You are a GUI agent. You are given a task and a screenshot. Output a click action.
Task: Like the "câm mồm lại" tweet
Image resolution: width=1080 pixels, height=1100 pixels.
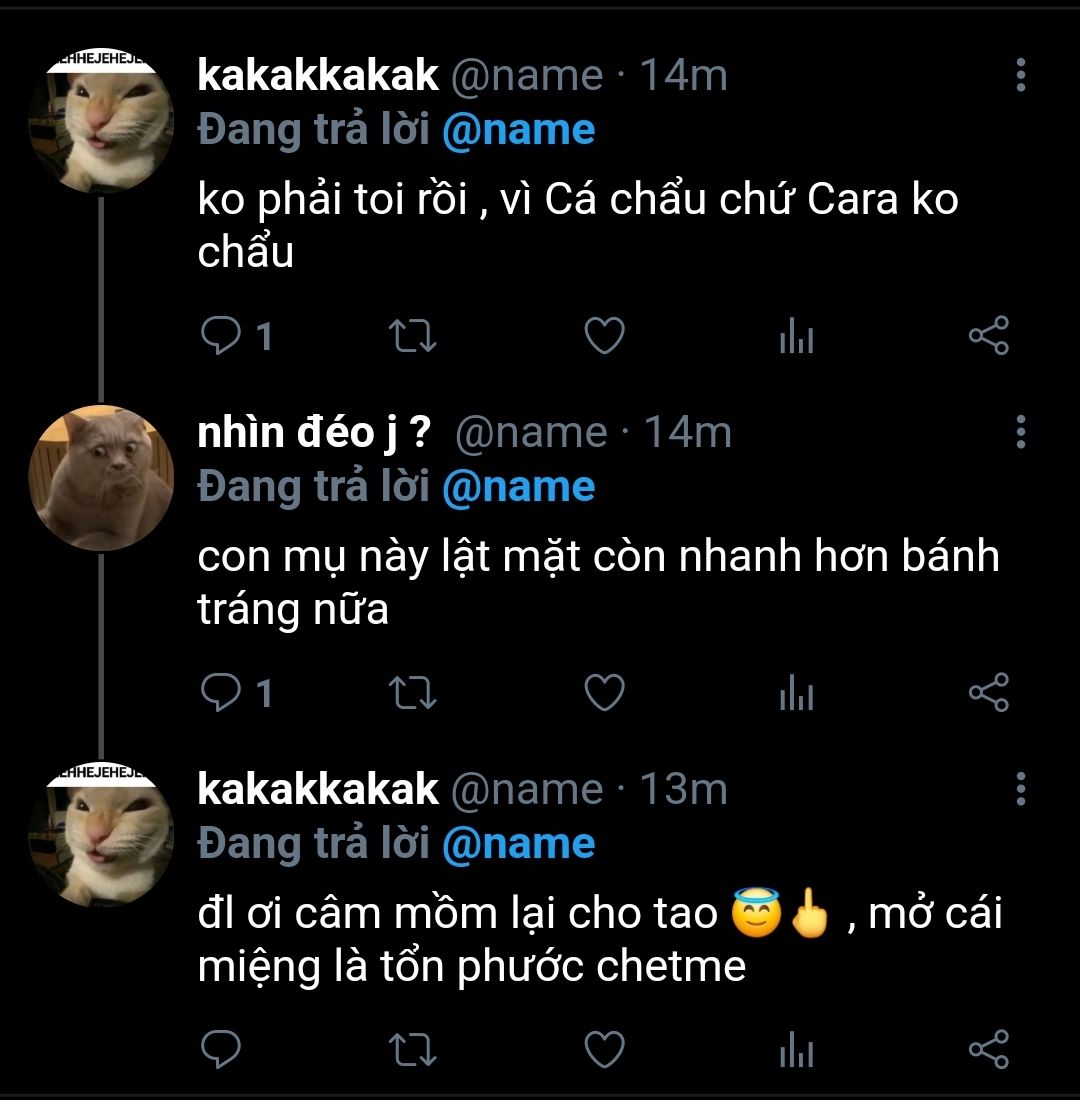604,1050
